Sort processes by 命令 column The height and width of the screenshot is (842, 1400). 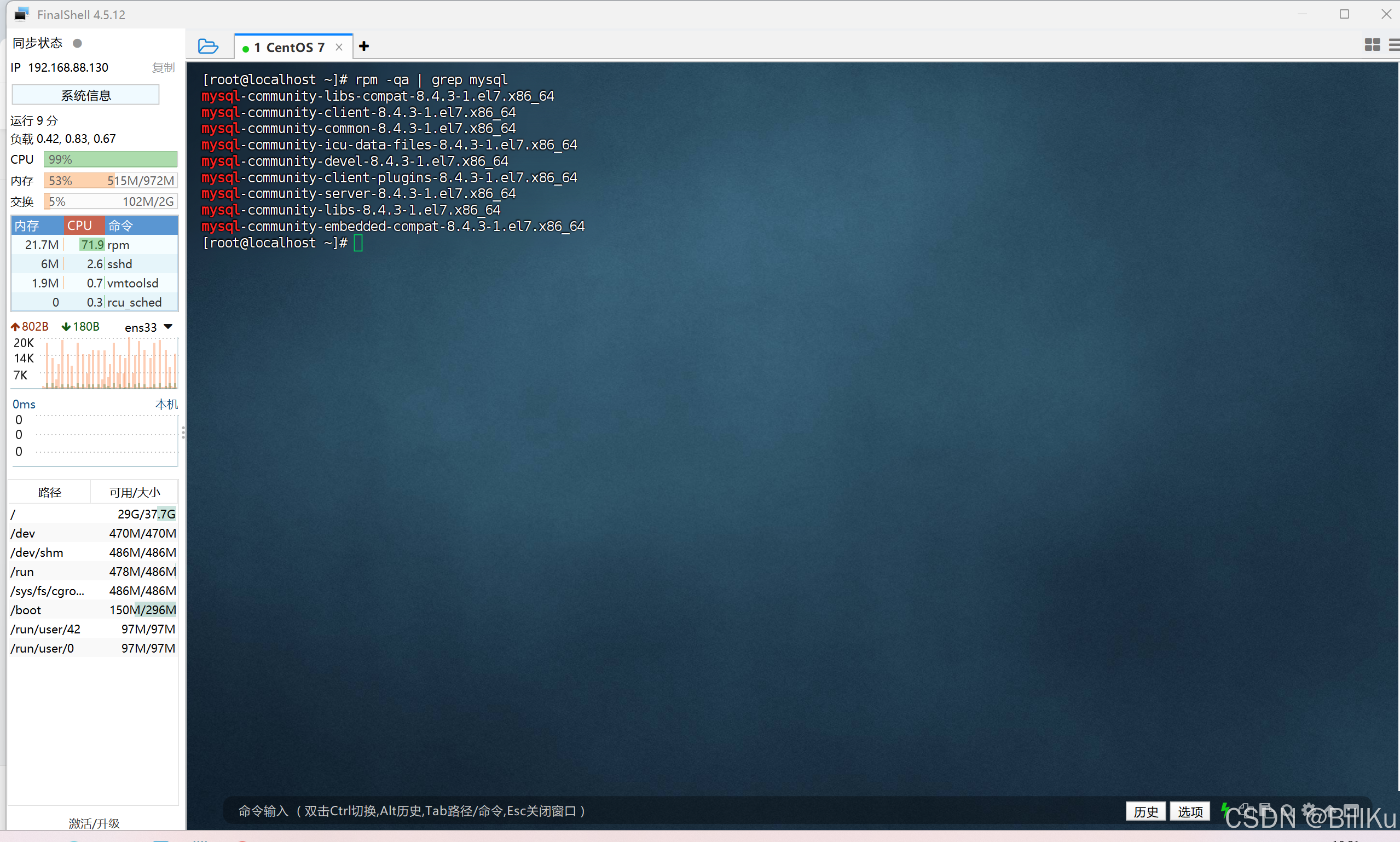(142, 225)
